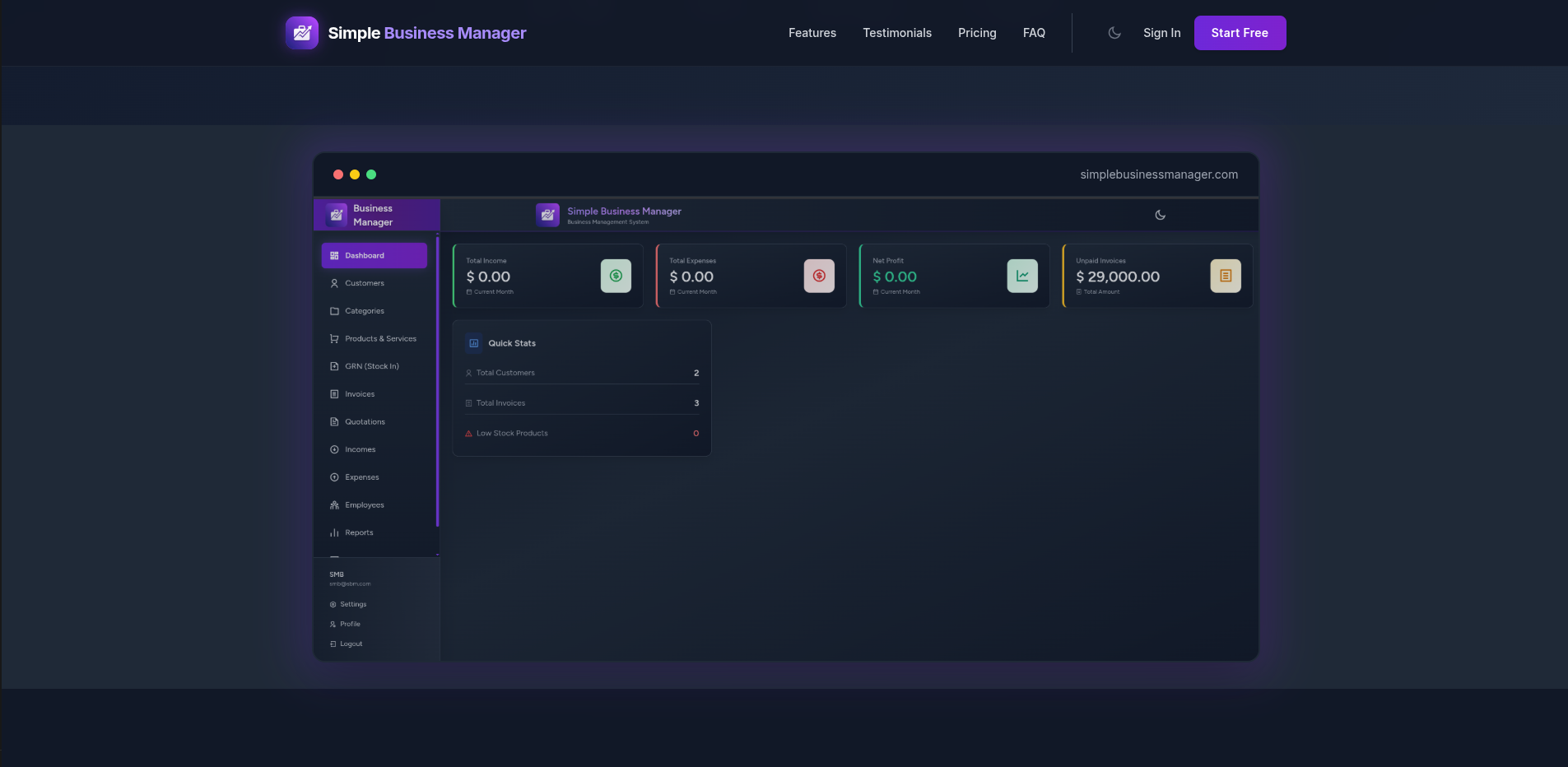Click the green Total Income dollar icon
Screen dimensions: 1568x767
pos(616,276)
